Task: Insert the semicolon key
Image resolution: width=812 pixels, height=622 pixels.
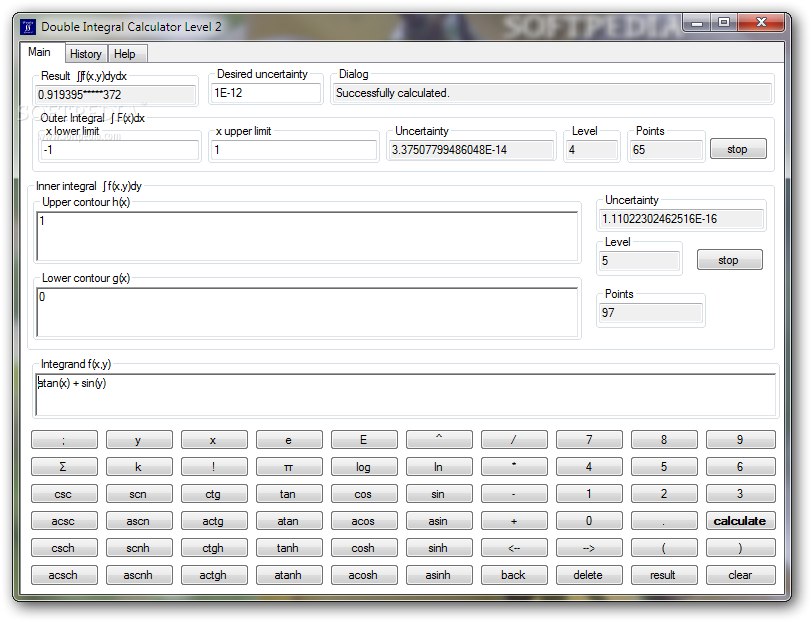Action: [64, 440]
